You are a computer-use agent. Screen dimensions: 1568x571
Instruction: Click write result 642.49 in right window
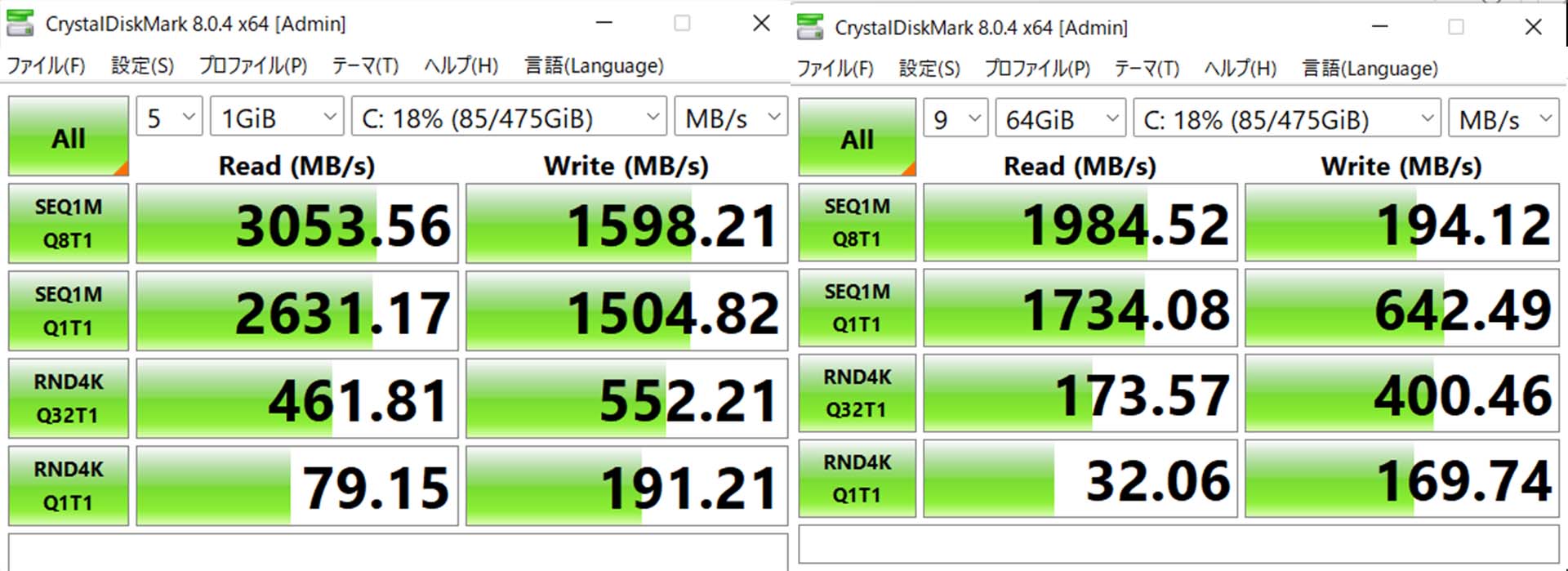pyautogui.click(x=1402, y=307)
